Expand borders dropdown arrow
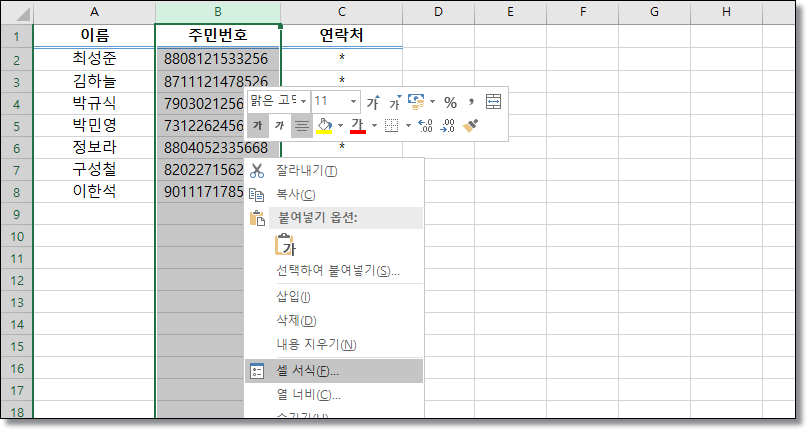 click(x=408, y=125)
